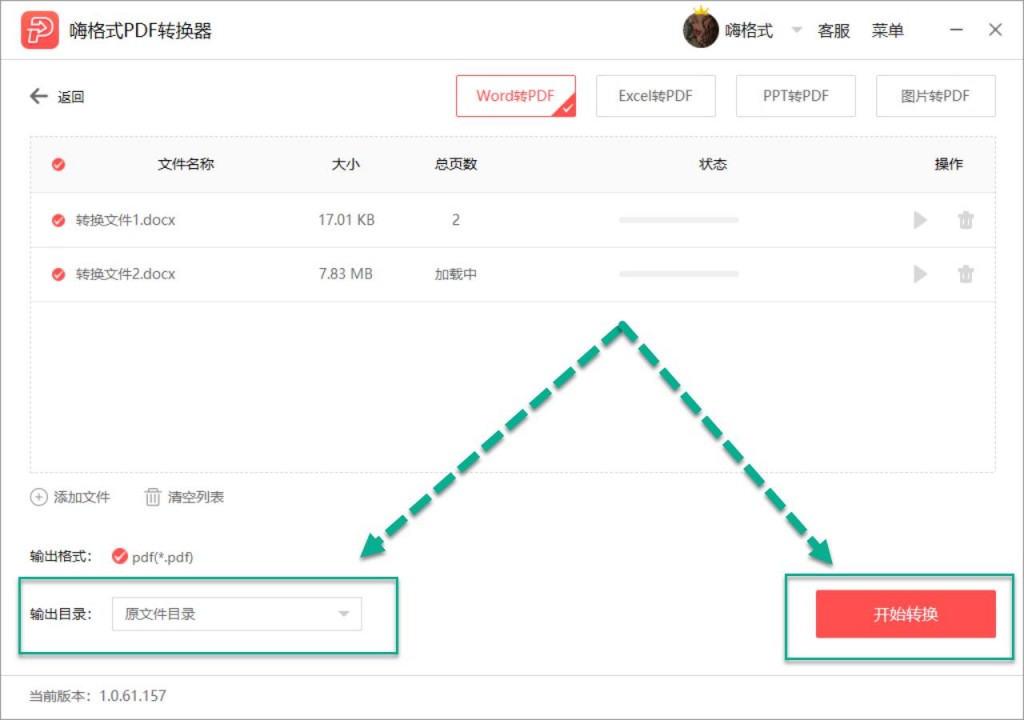Click the 输出目录 label

click(x=61, y=614)
